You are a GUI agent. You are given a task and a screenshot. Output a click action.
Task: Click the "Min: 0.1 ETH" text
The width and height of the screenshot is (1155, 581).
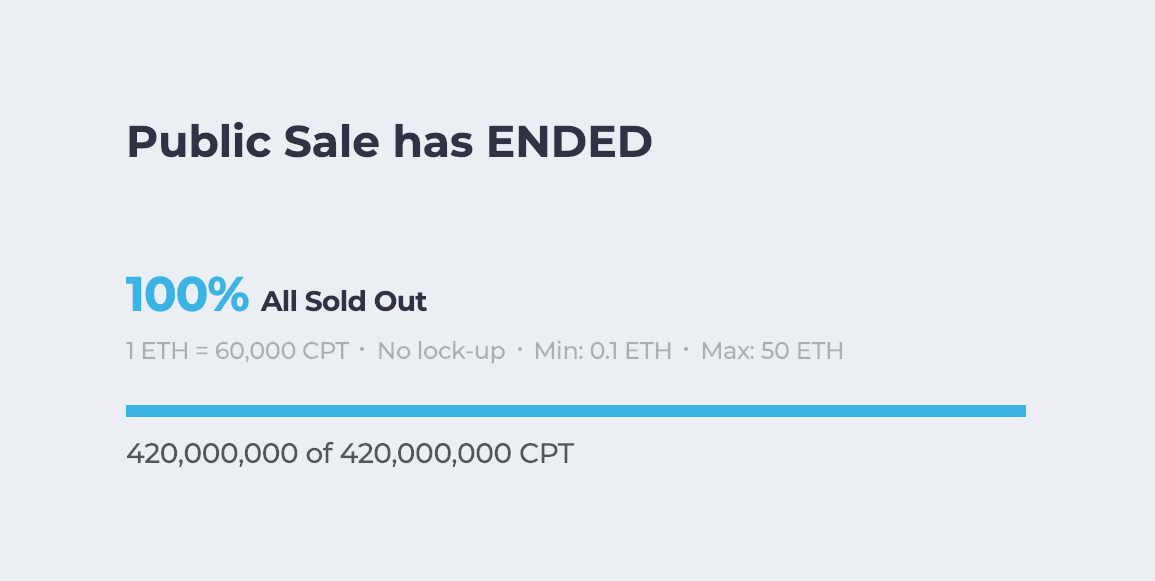[603, 351]
